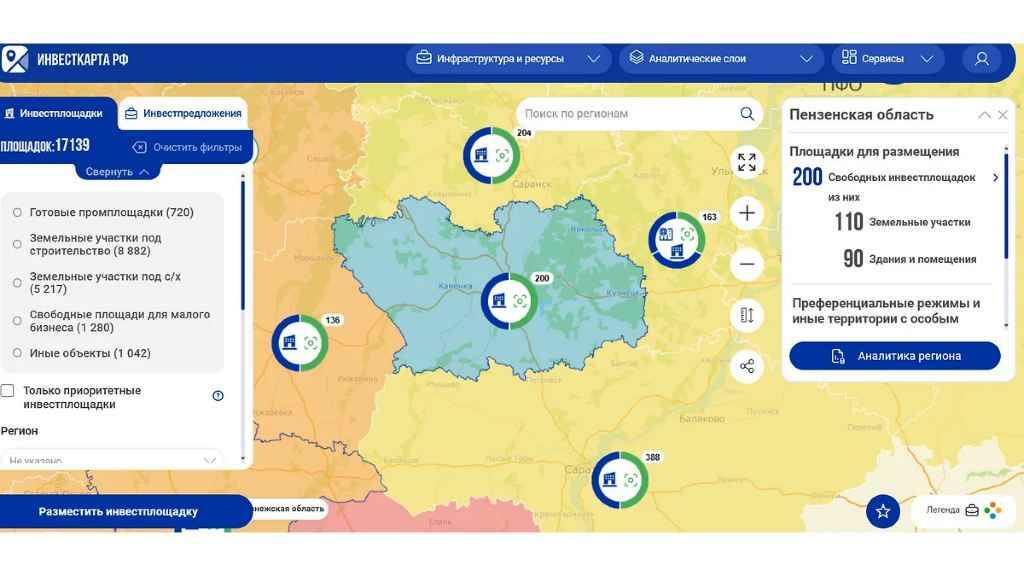Click the share map icon

click(746, 367)
